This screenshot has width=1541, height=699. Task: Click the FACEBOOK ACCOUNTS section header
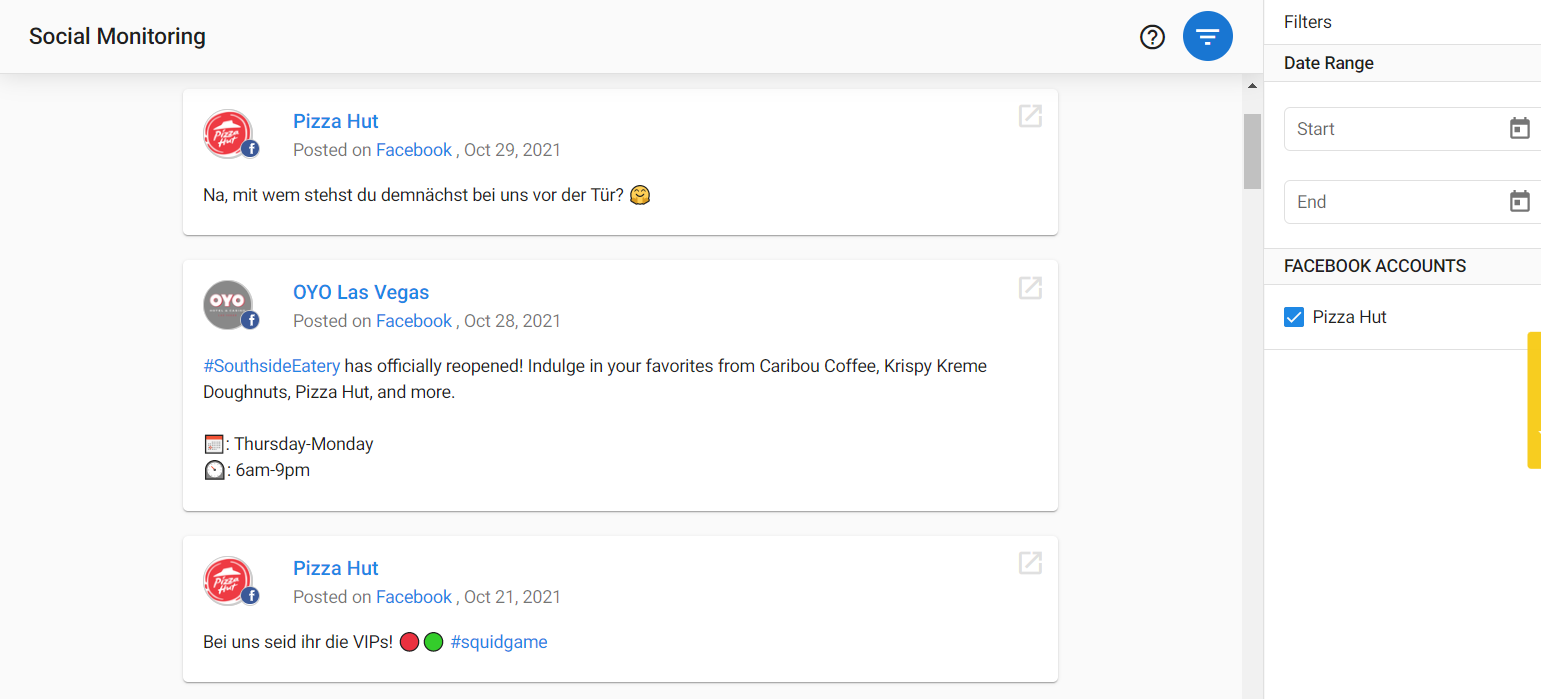pos(1375,266)
